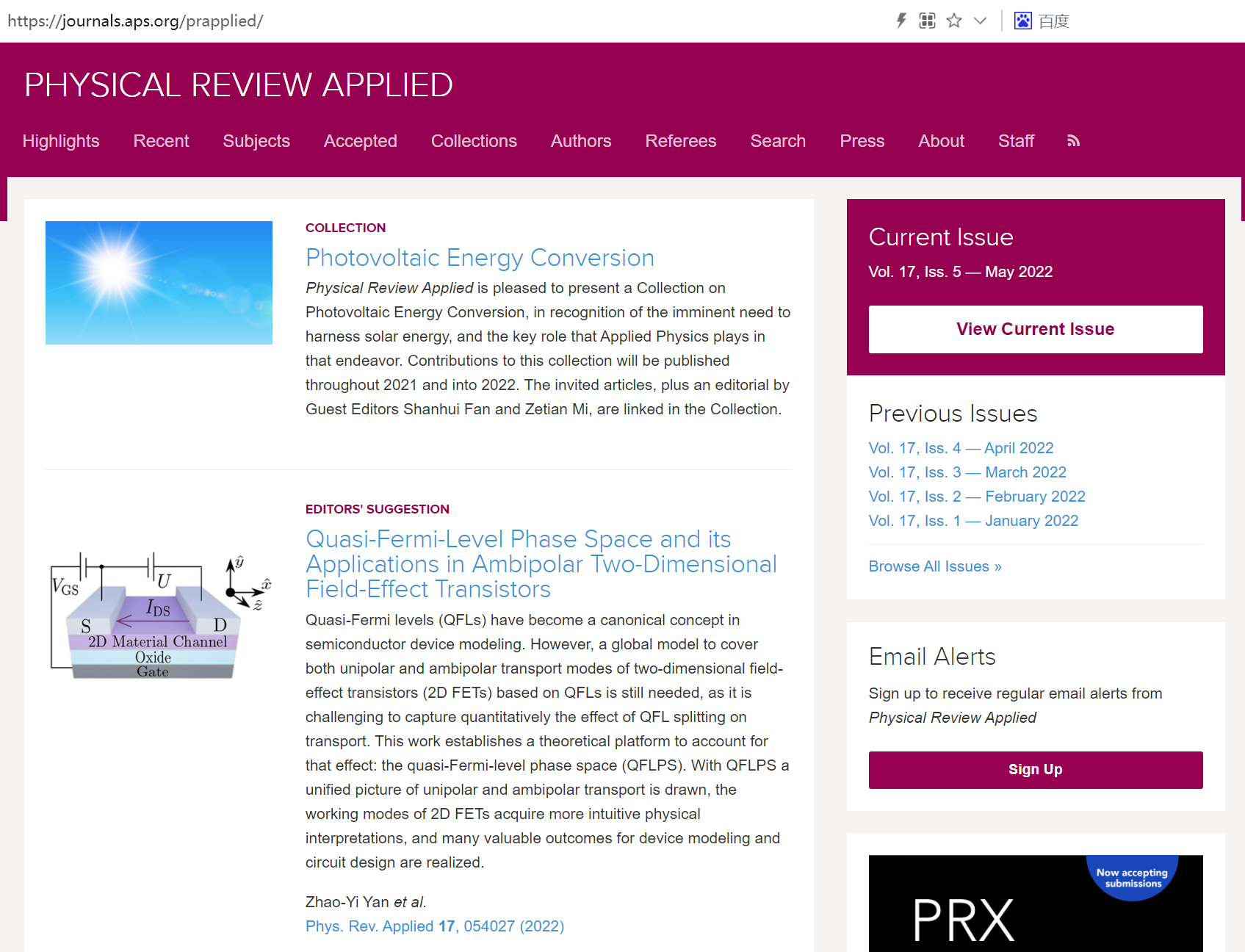Viewport: 1245px width, 952px height.
Task: Click the Now accepting submissions badge
Action: tap(1132, 878)
